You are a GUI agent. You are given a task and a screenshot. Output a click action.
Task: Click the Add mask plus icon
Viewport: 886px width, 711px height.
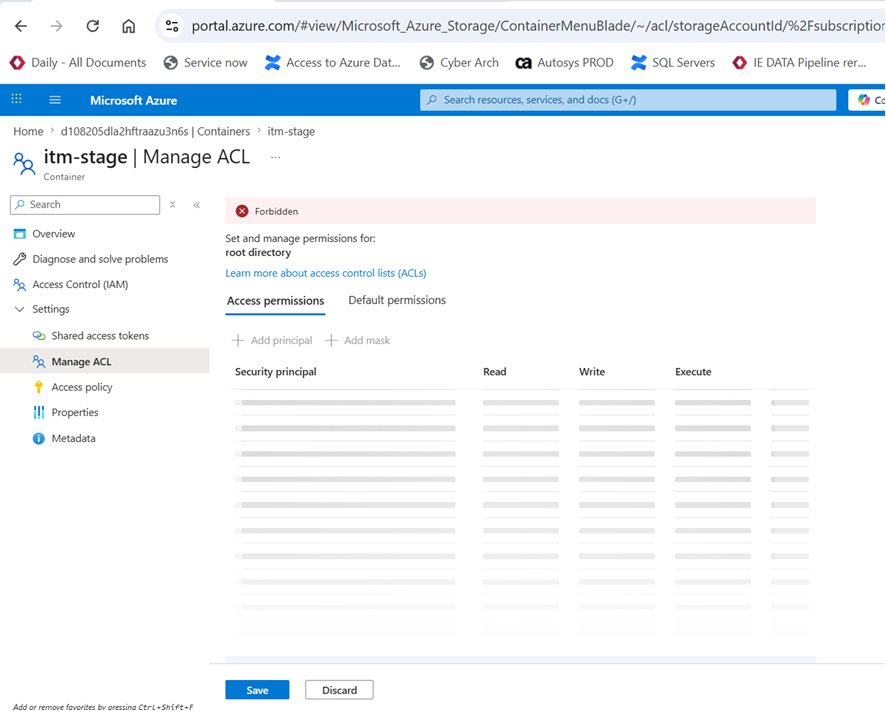pyautogui.click(x=331, y=340)
